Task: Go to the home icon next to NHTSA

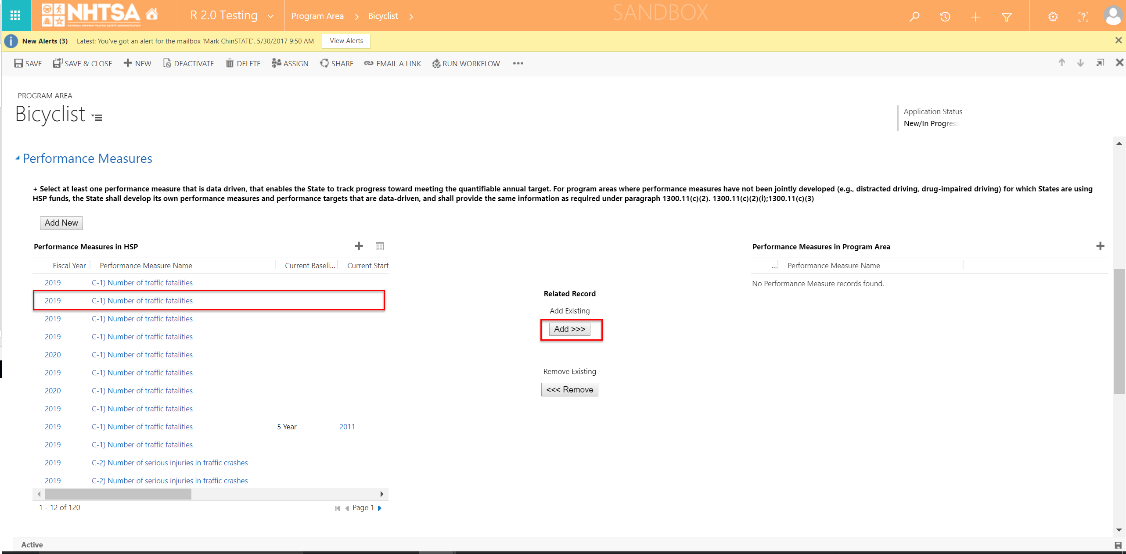Action: pos(152,14)
